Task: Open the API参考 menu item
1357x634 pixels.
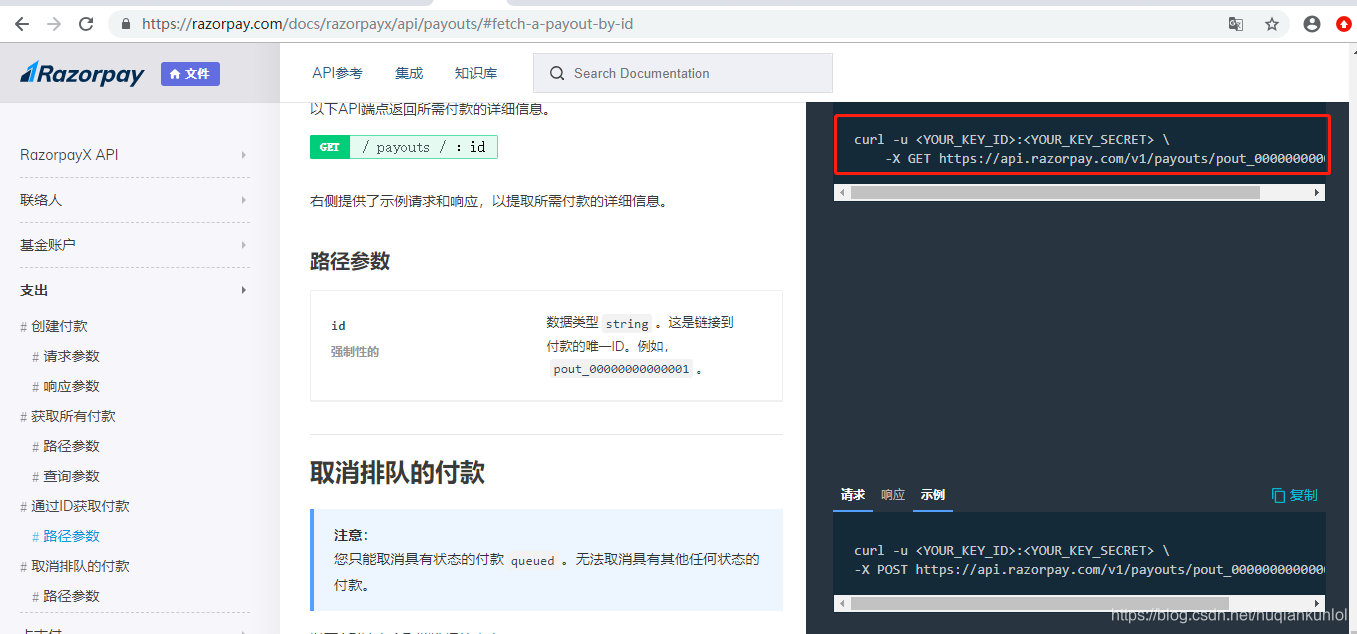Action: pyautogui.click(x=337, y=73)
